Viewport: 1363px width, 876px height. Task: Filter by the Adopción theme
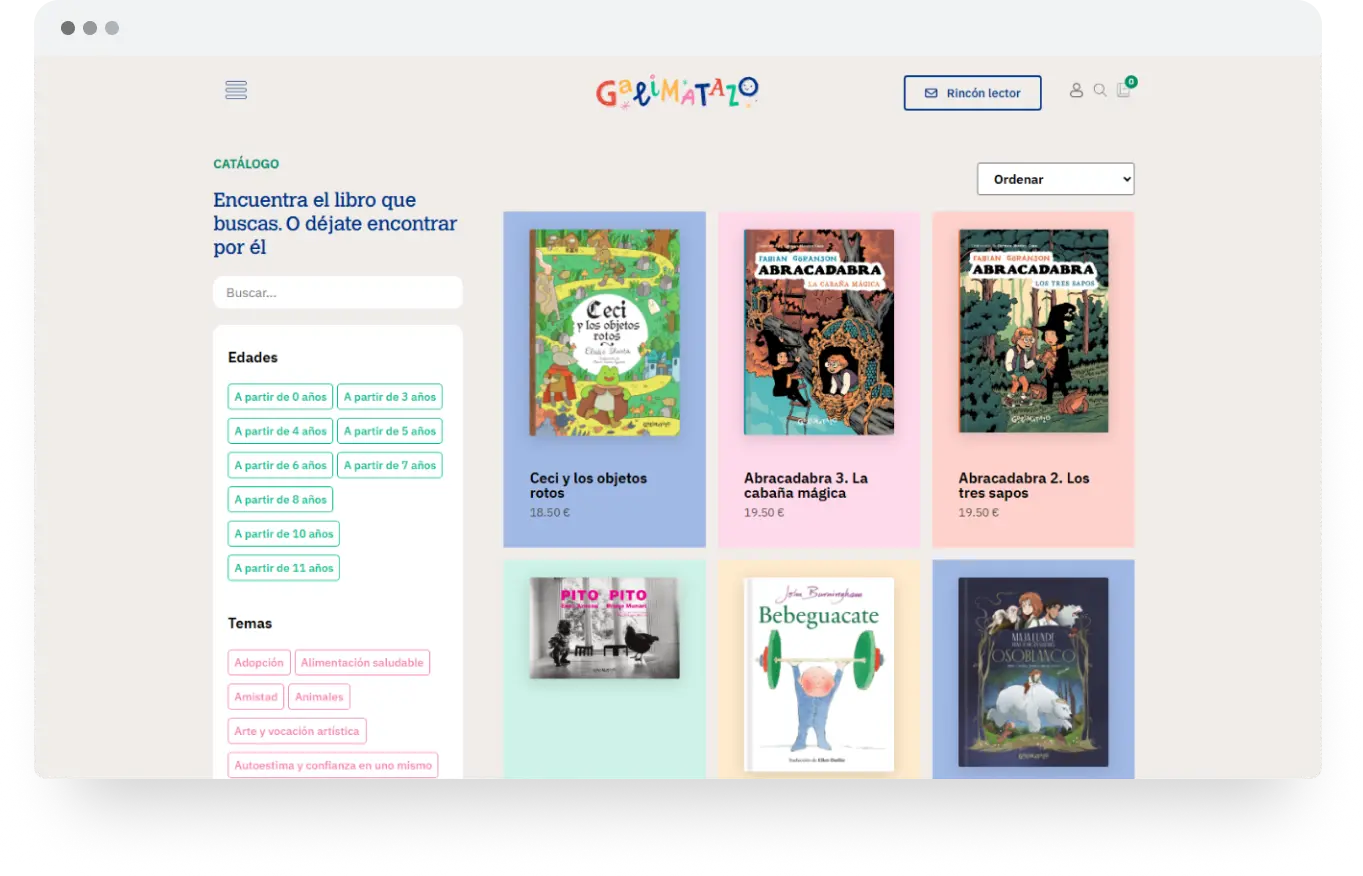pos(259,663)
